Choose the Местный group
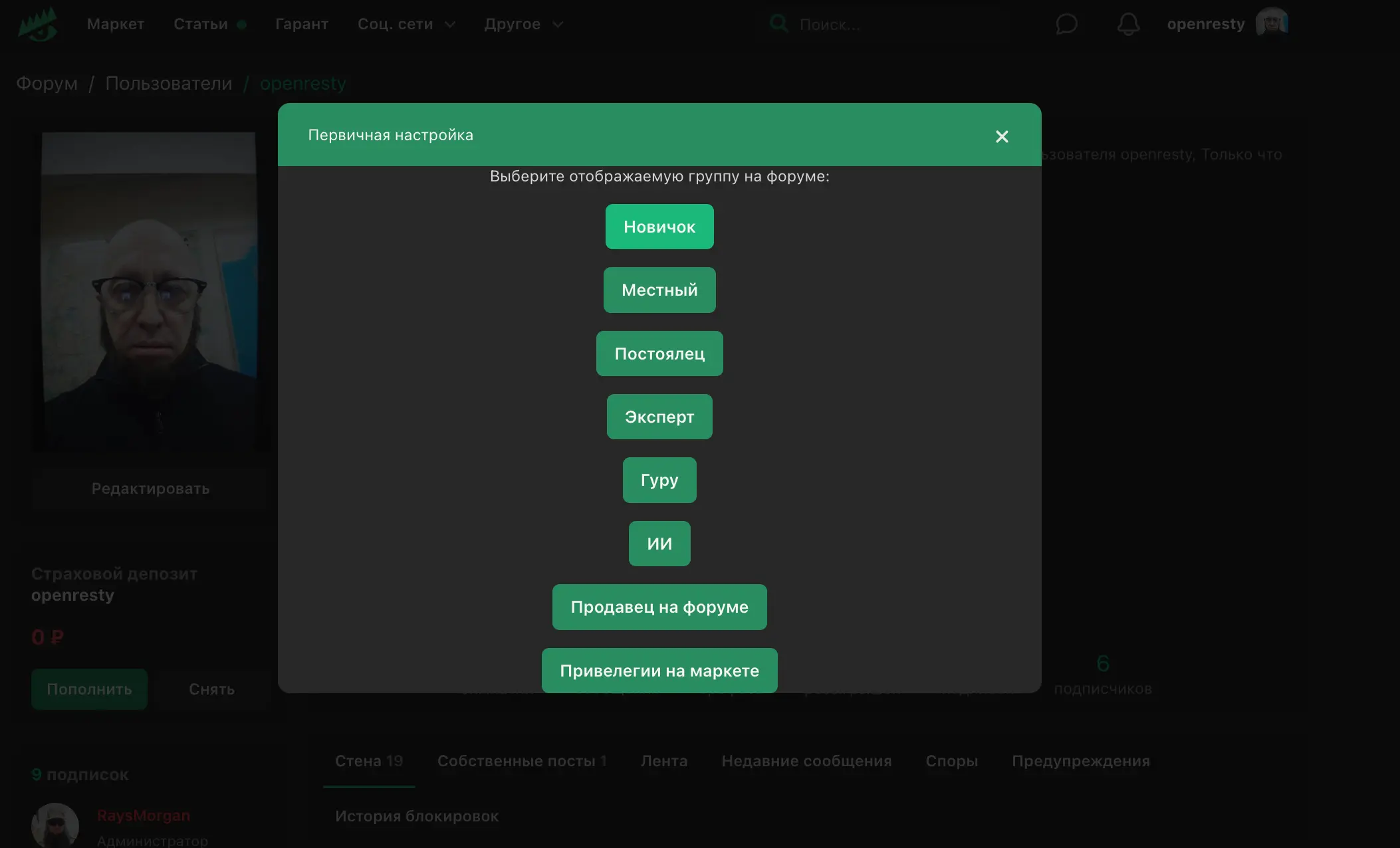The width and height of the screenshot is (1400, 848). (x=659, y=290)
